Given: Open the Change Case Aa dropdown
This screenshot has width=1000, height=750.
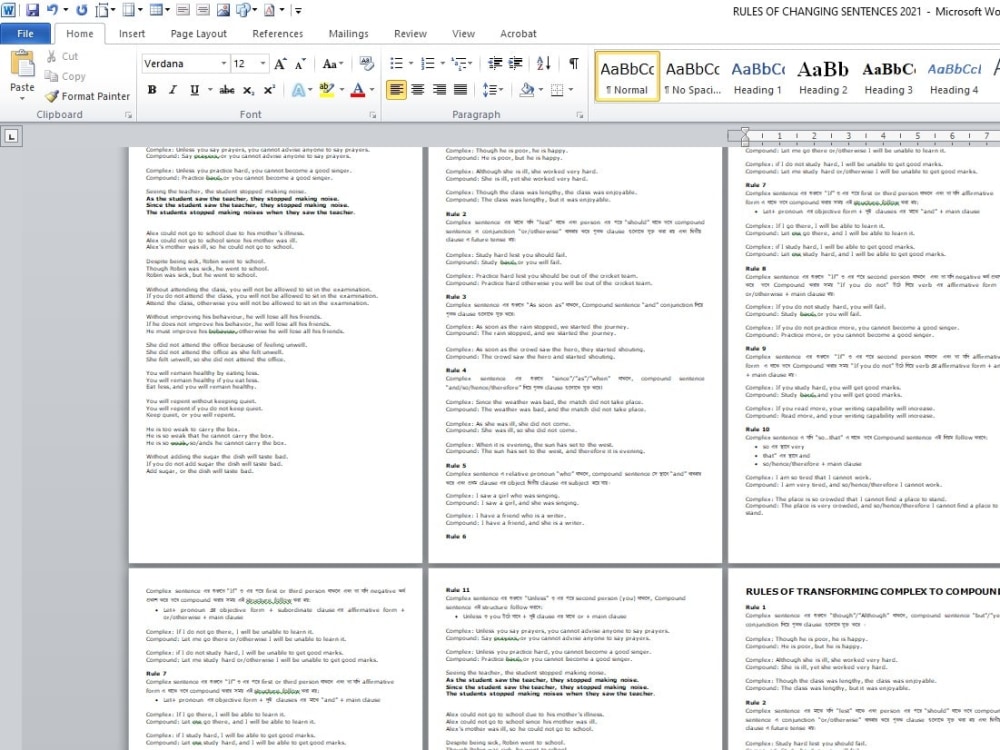Looking at the screenshot, I should 333,64.
